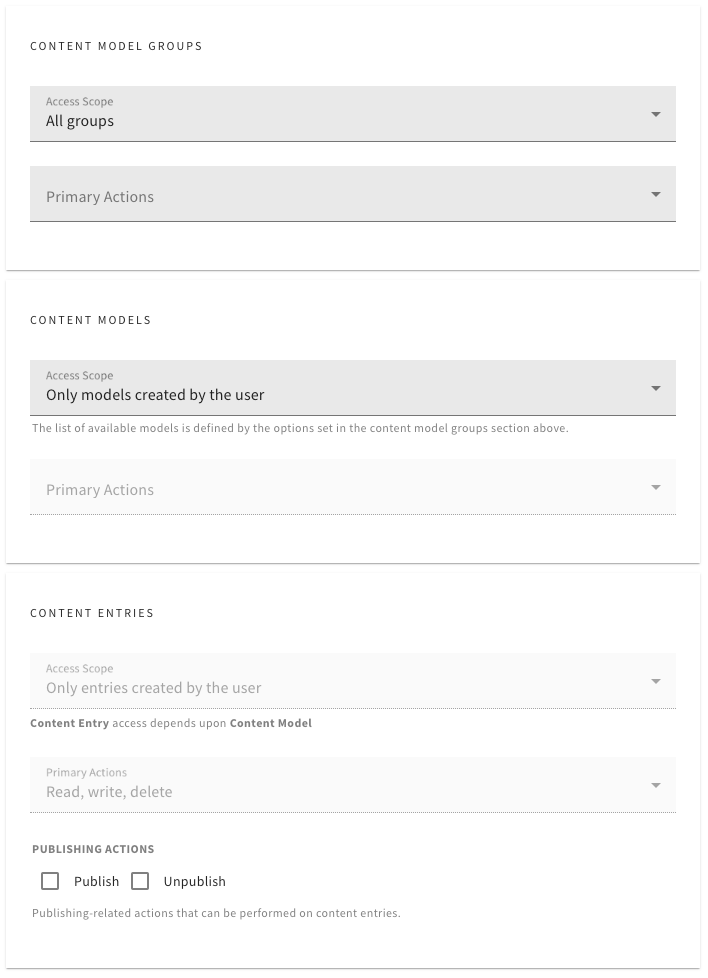Open Content Model Groups Access Scope dropdown

click(x=352, y=114)
